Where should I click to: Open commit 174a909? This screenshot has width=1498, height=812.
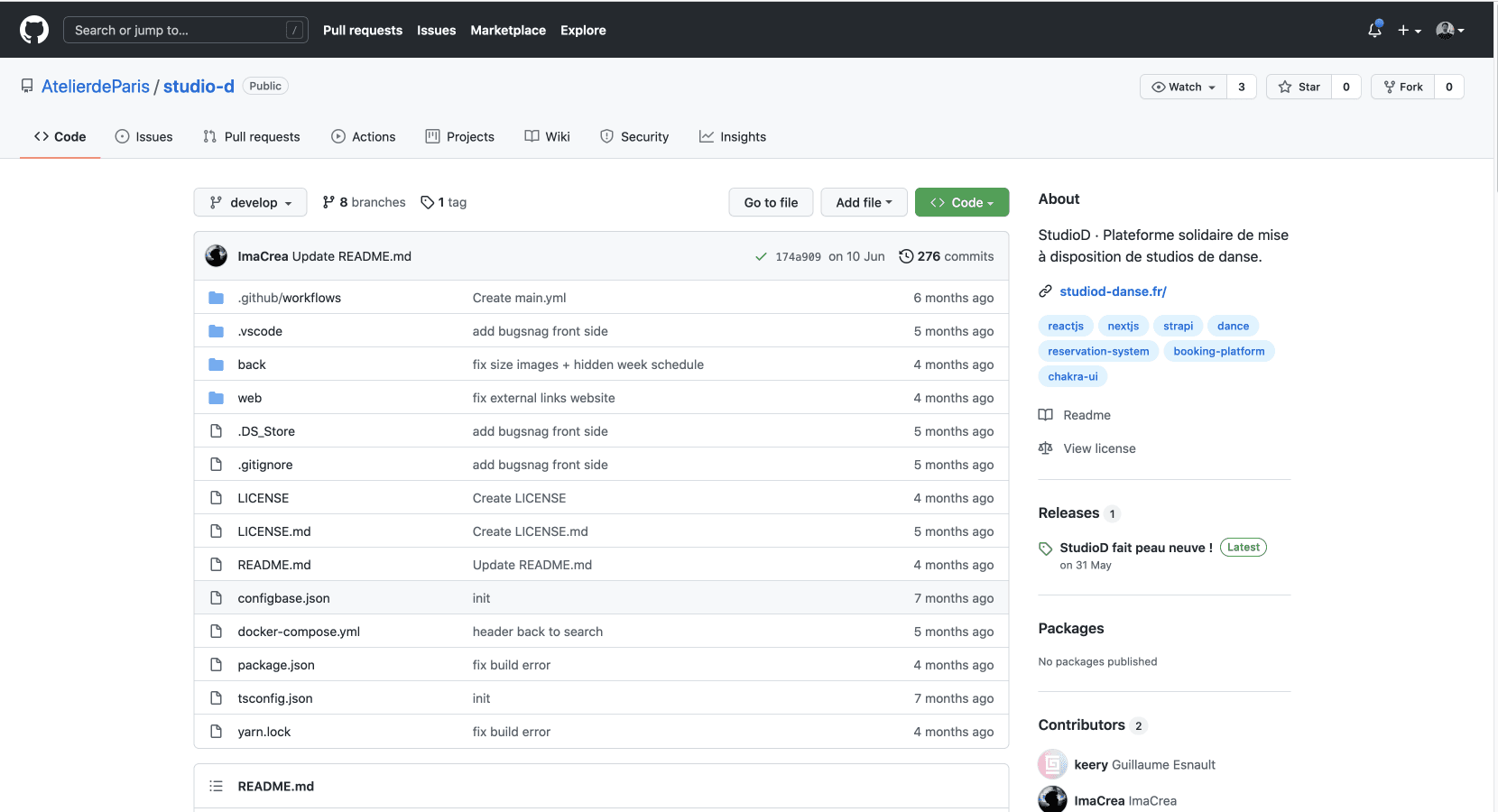pos(798,257)
